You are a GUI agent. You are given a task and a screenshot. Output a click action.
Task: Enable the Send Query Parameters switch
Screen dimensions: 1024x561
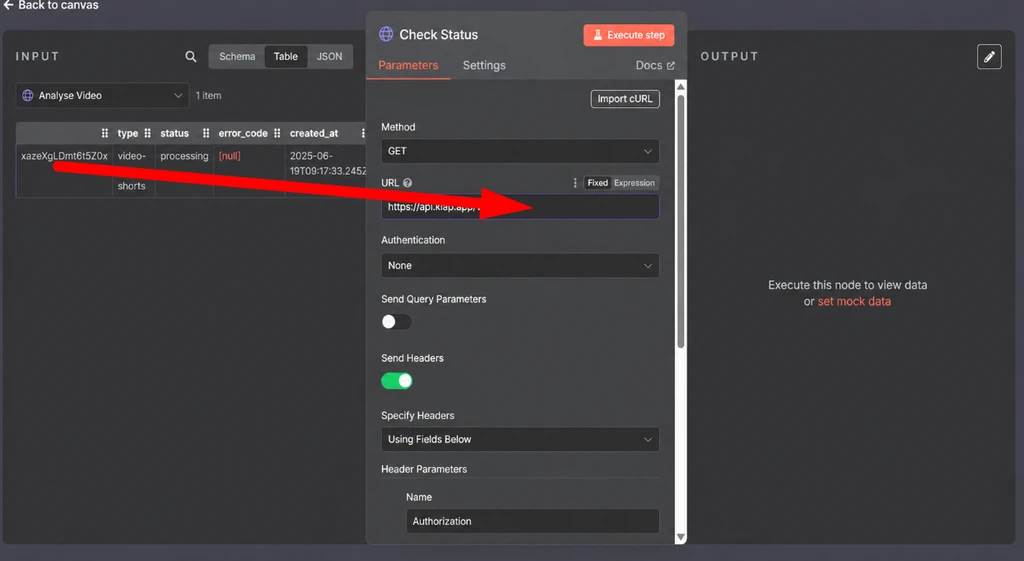[396, 322]
